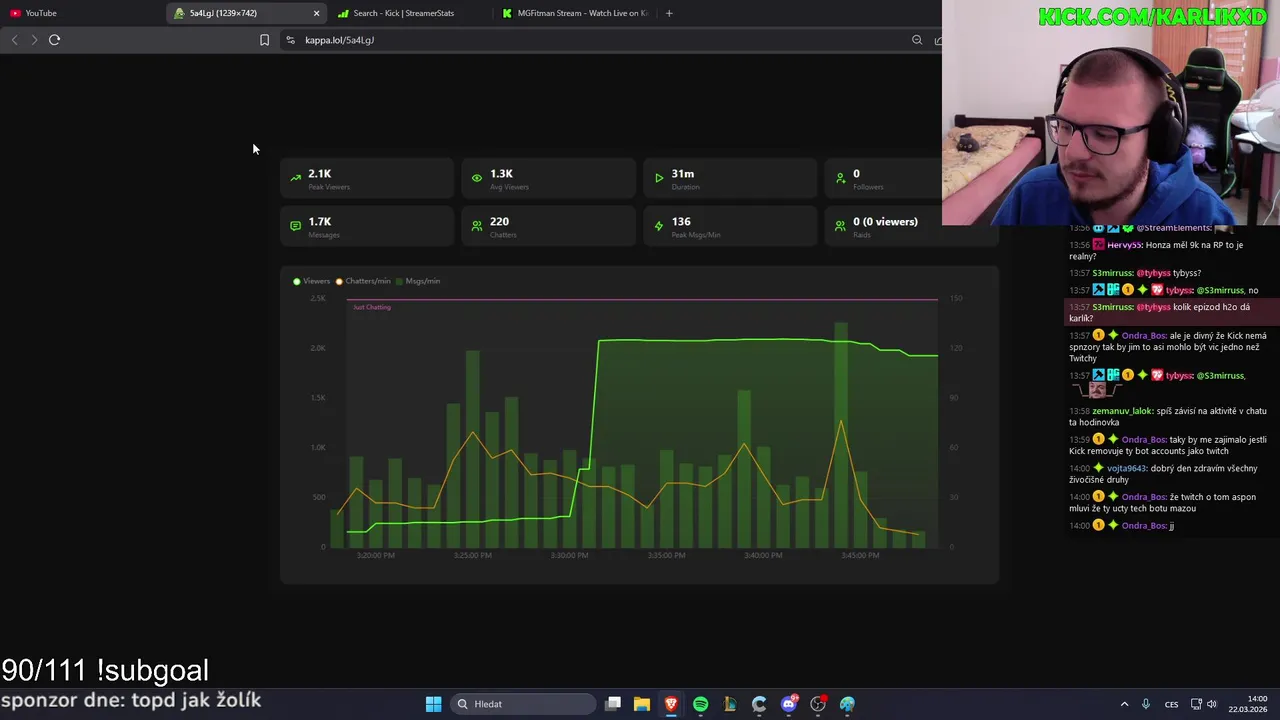The image size is (1280, 720).
Task: Click the 2.1K Peak Viewers card
Action: point(367,178)
